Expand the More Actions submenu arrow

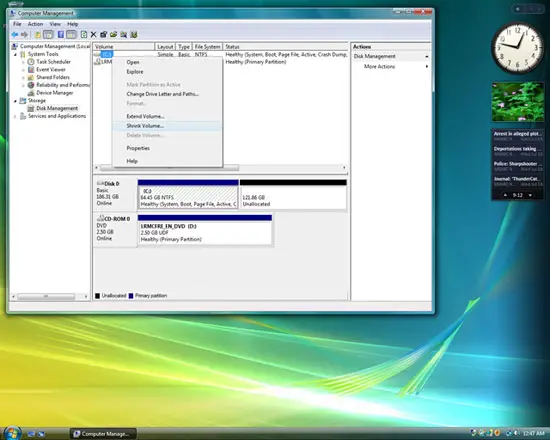427,66
